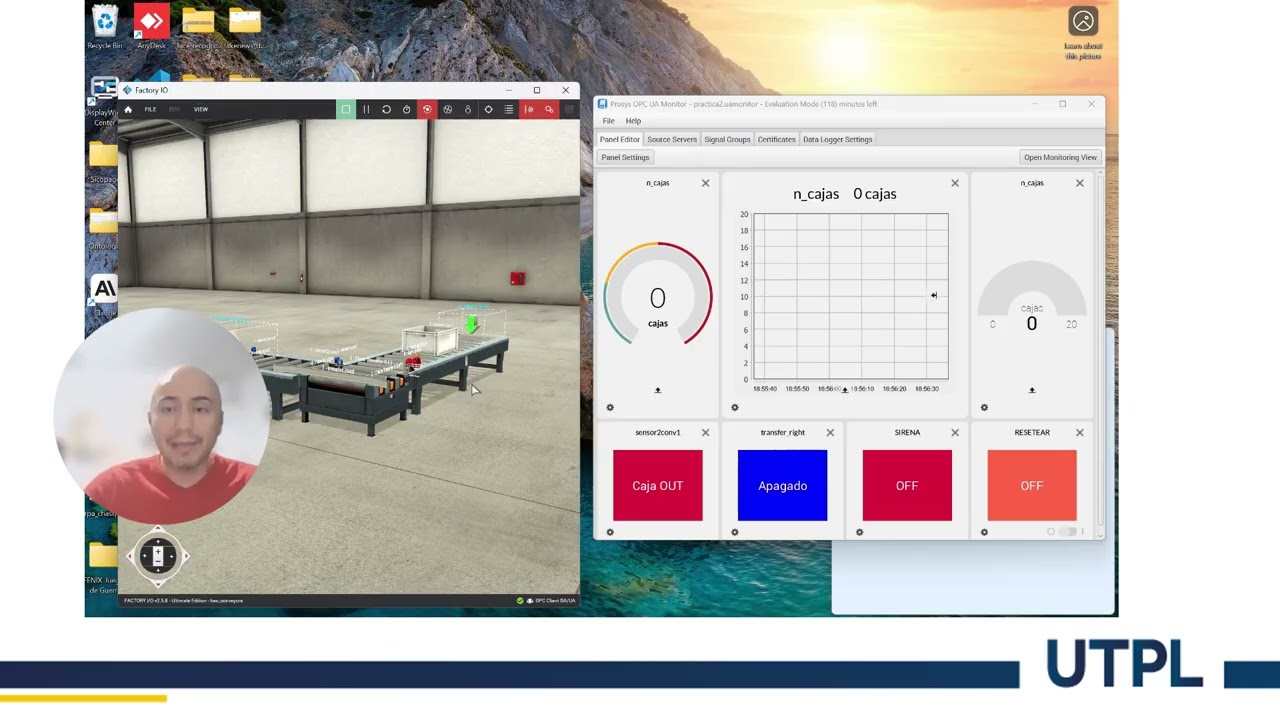Select the fly camera icon in Factory IO

[447, 109]
